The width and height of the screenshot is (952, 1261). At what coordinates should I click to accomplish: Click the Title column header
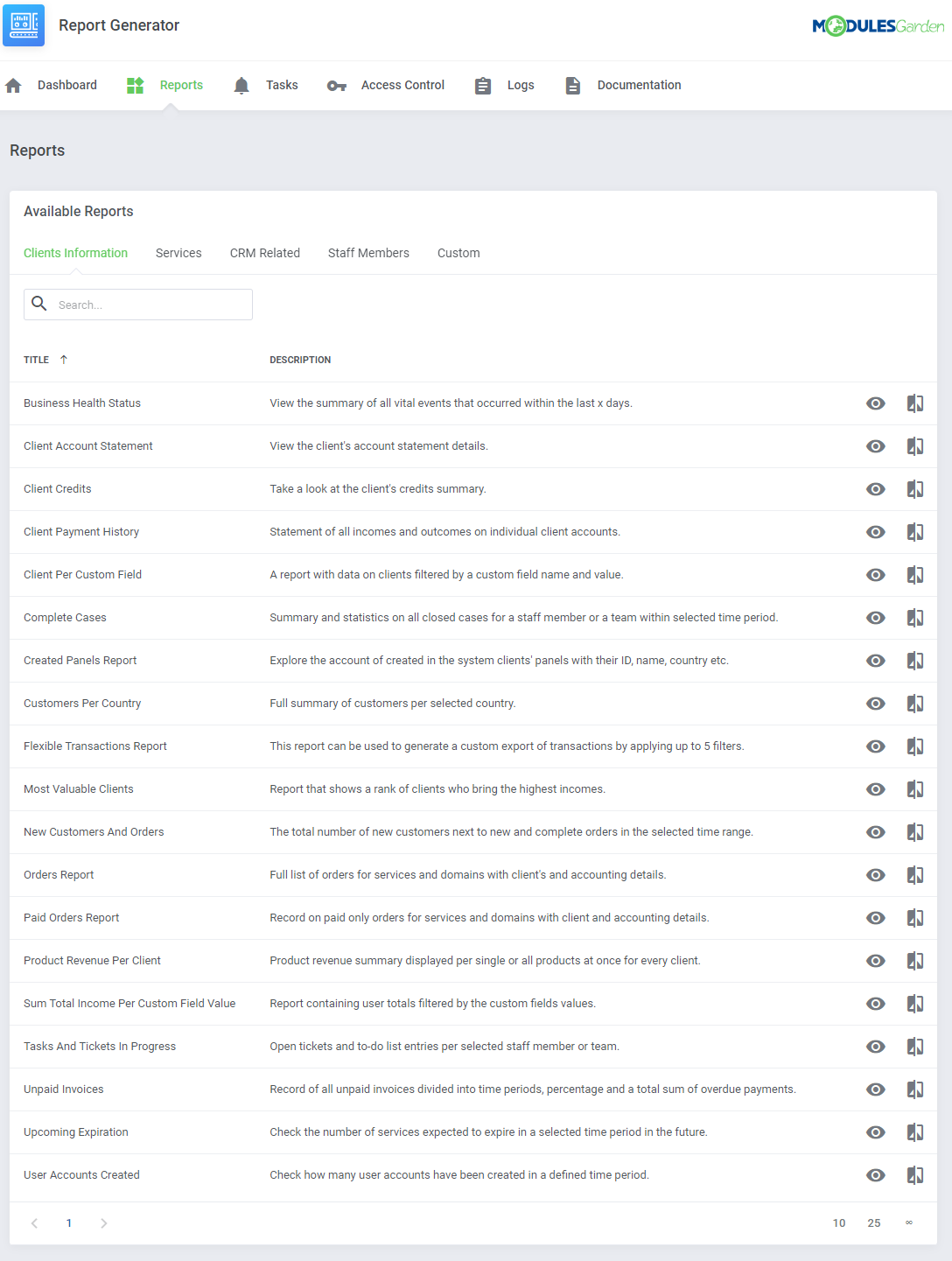tap(36, 360)
